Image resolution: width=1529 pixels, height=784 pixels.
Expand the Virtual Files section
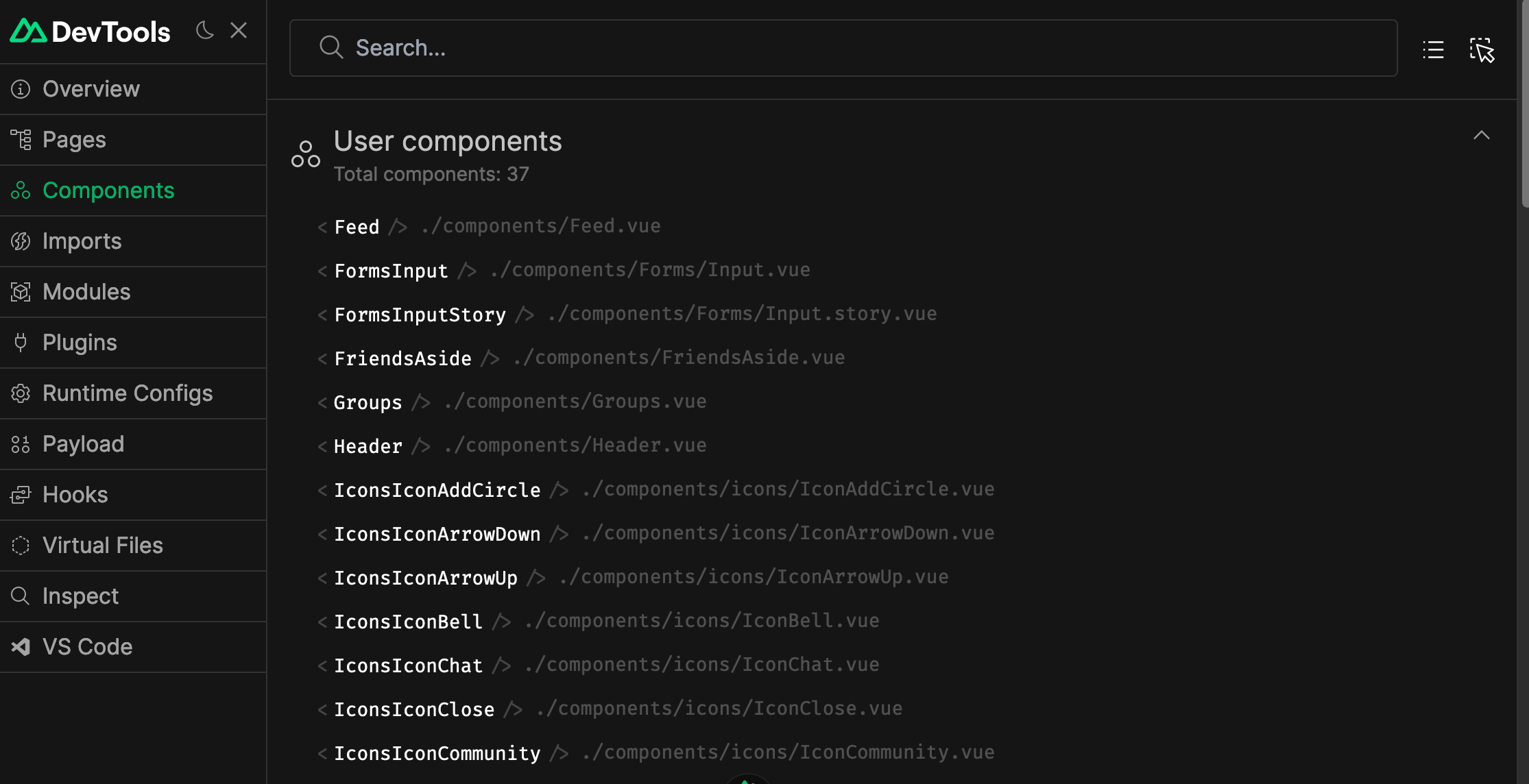click(102, 545)
